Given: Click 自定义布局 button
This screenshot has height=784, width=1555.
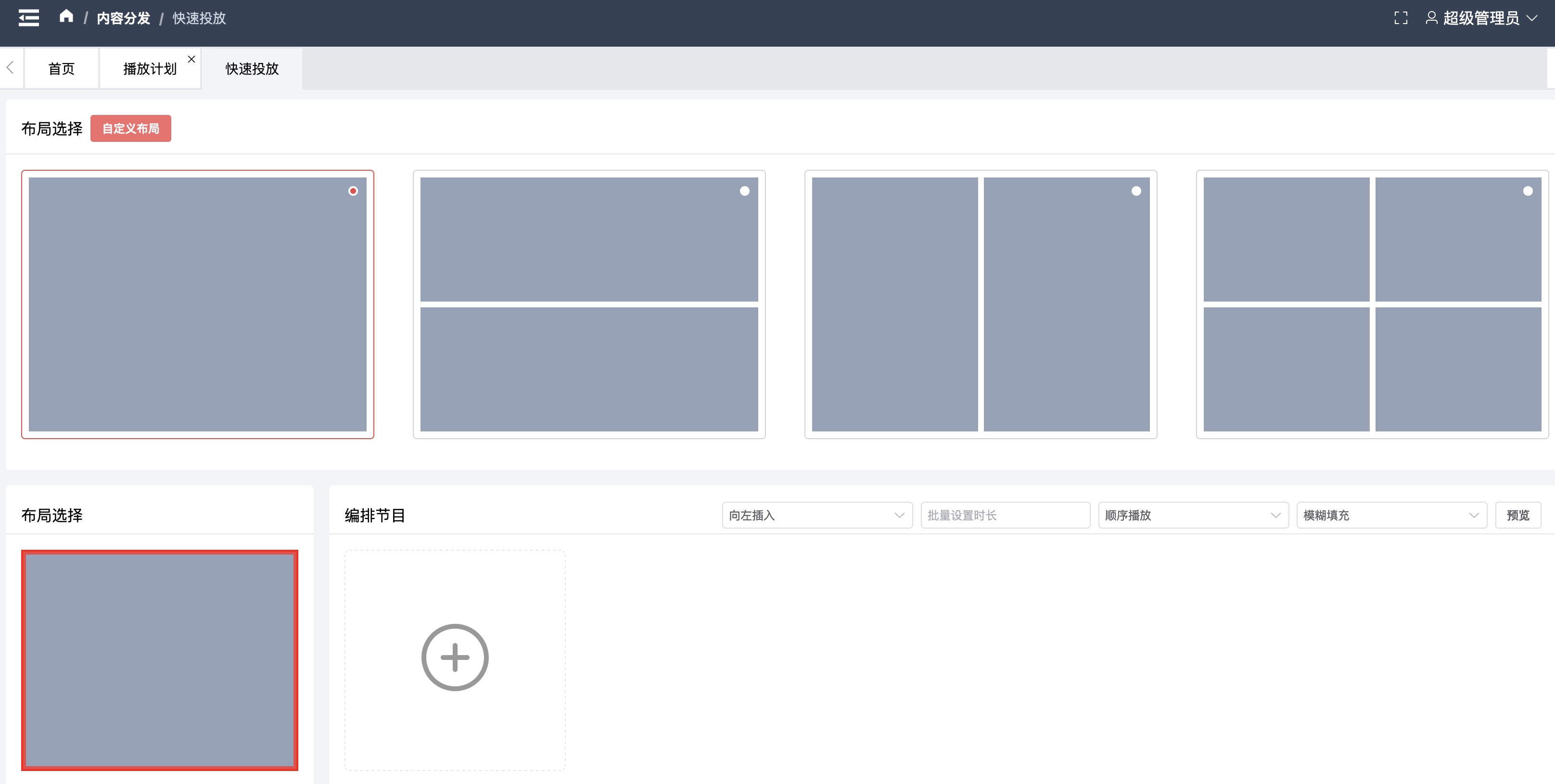Looking at the screenshot, I should tap(131, 128).
